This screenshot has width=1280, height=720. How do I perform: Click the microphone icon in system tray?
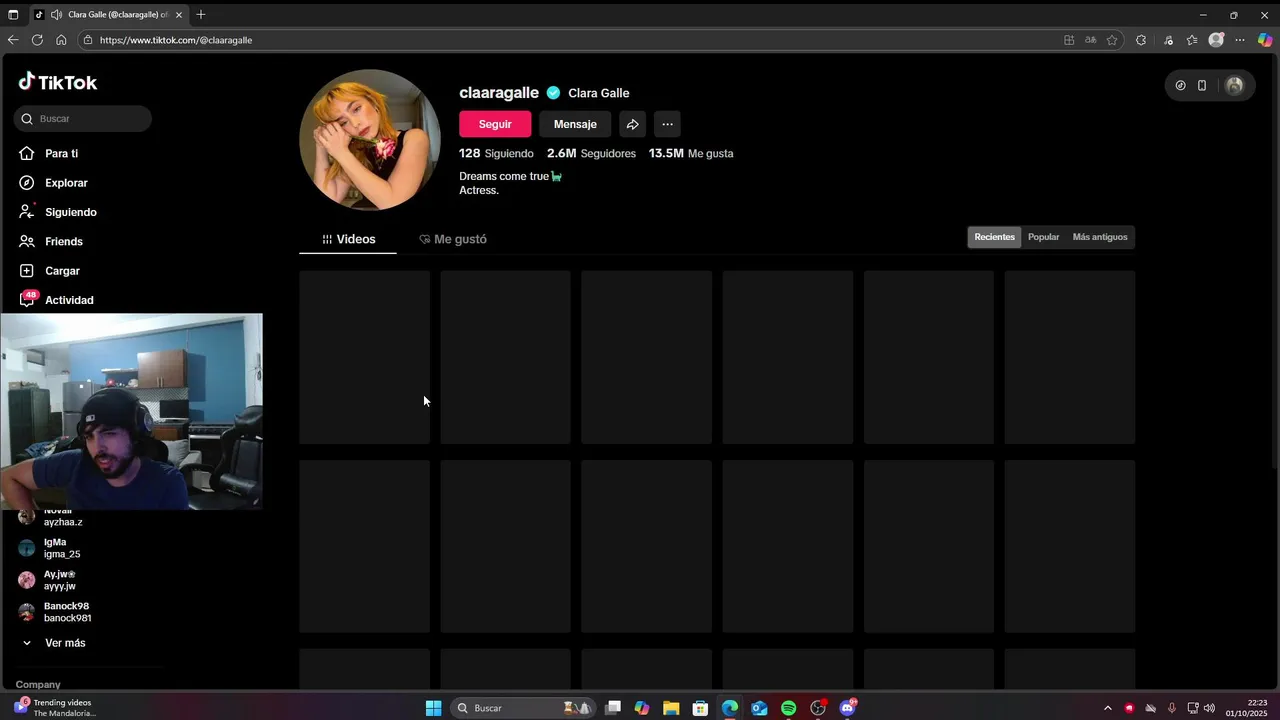(x=1172, y=708)
